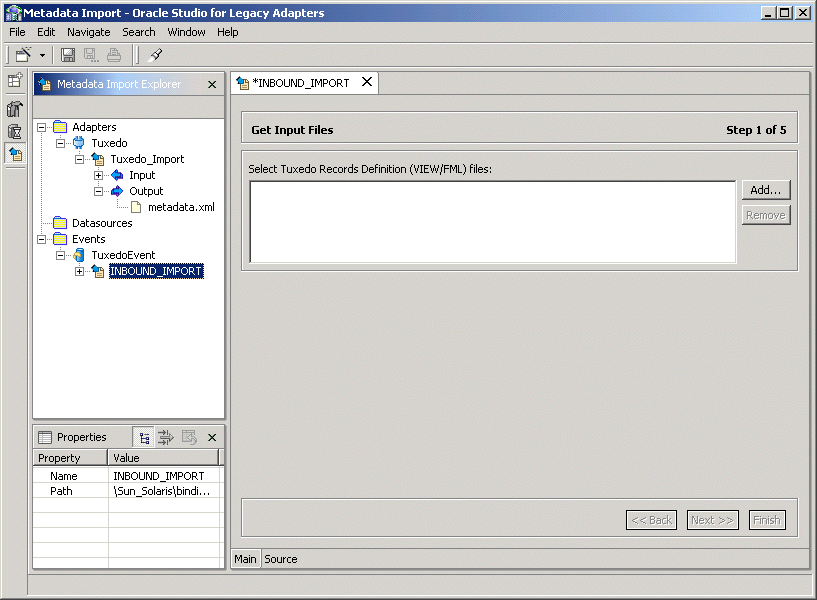The width and height of the screenshot is (817, 600).
Task: Click the Output arrow icon
Action: 117,191
